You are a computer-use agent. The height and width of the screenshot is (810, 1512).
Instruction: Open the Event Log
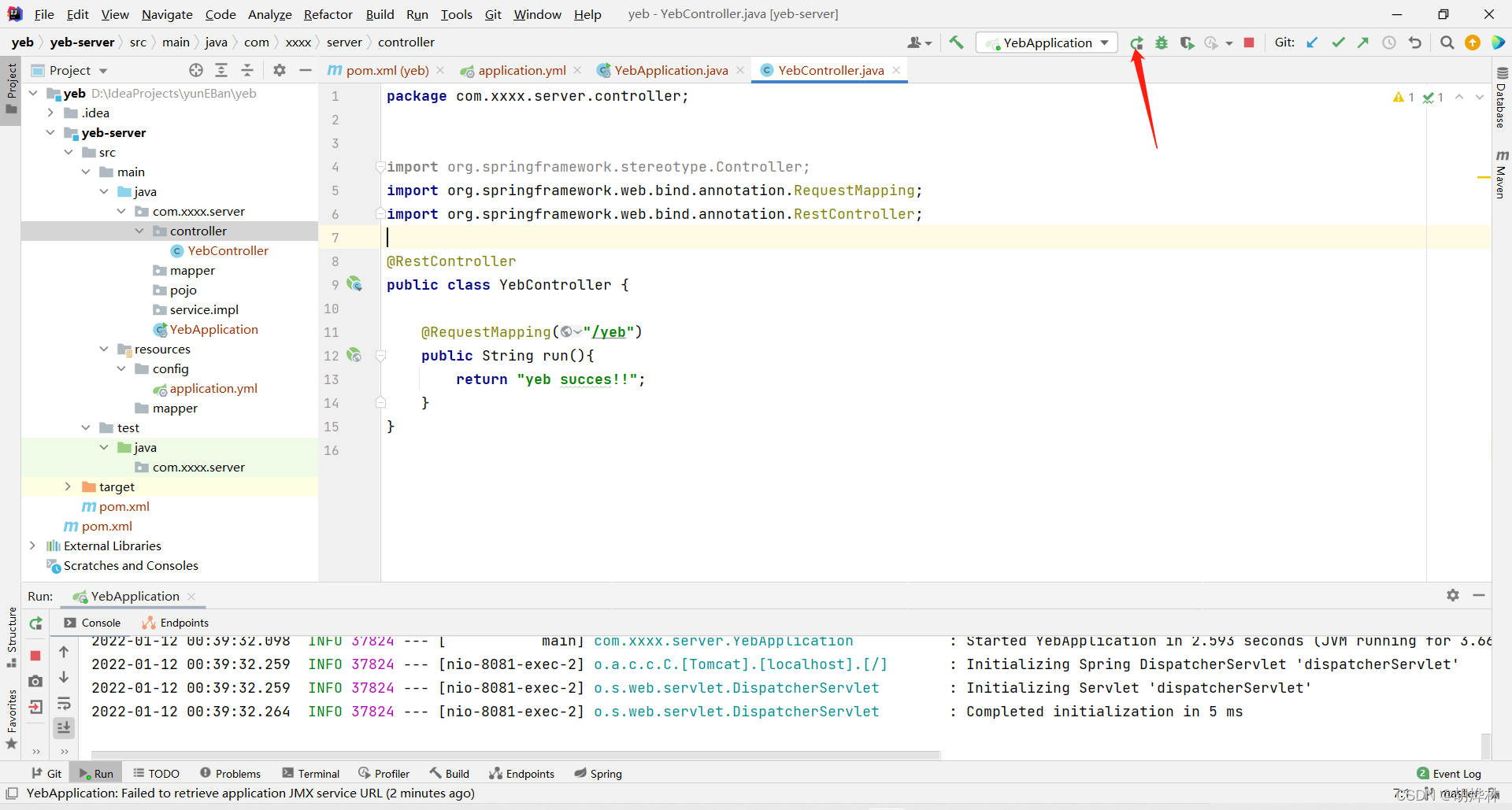(1449, 773)
